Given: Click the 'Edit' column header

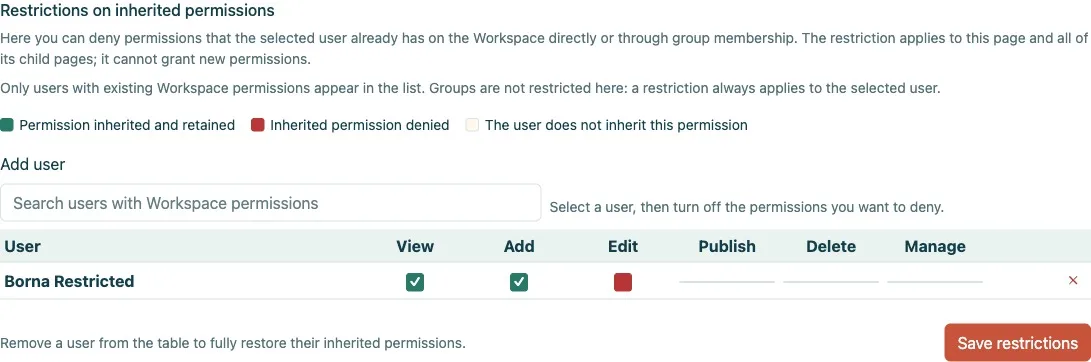Looking at the screenshot, I should [x=623, y=246].
